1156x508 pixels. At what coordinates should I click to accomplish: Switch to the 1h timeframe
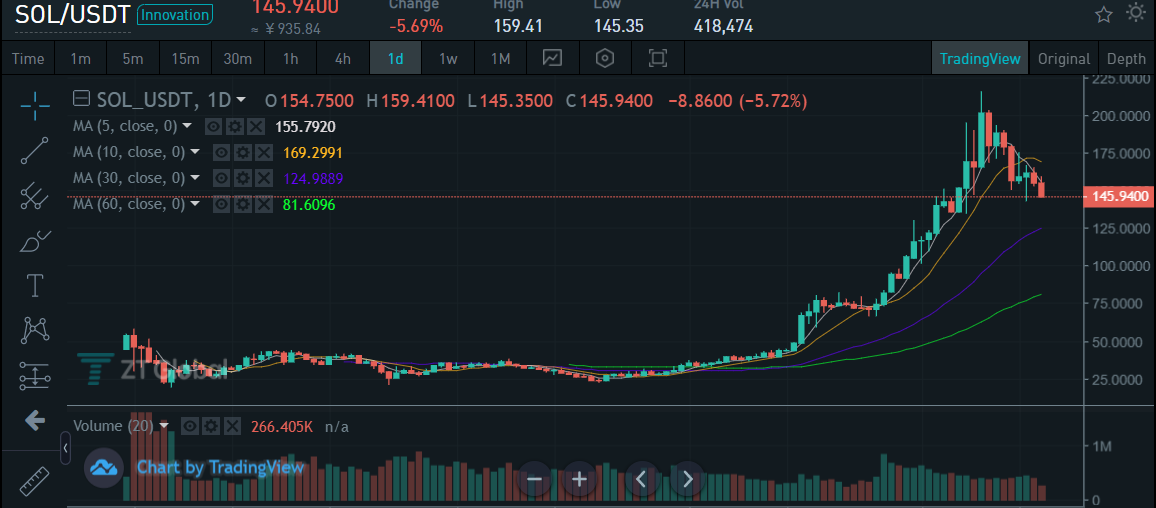(x=290, y=58)
